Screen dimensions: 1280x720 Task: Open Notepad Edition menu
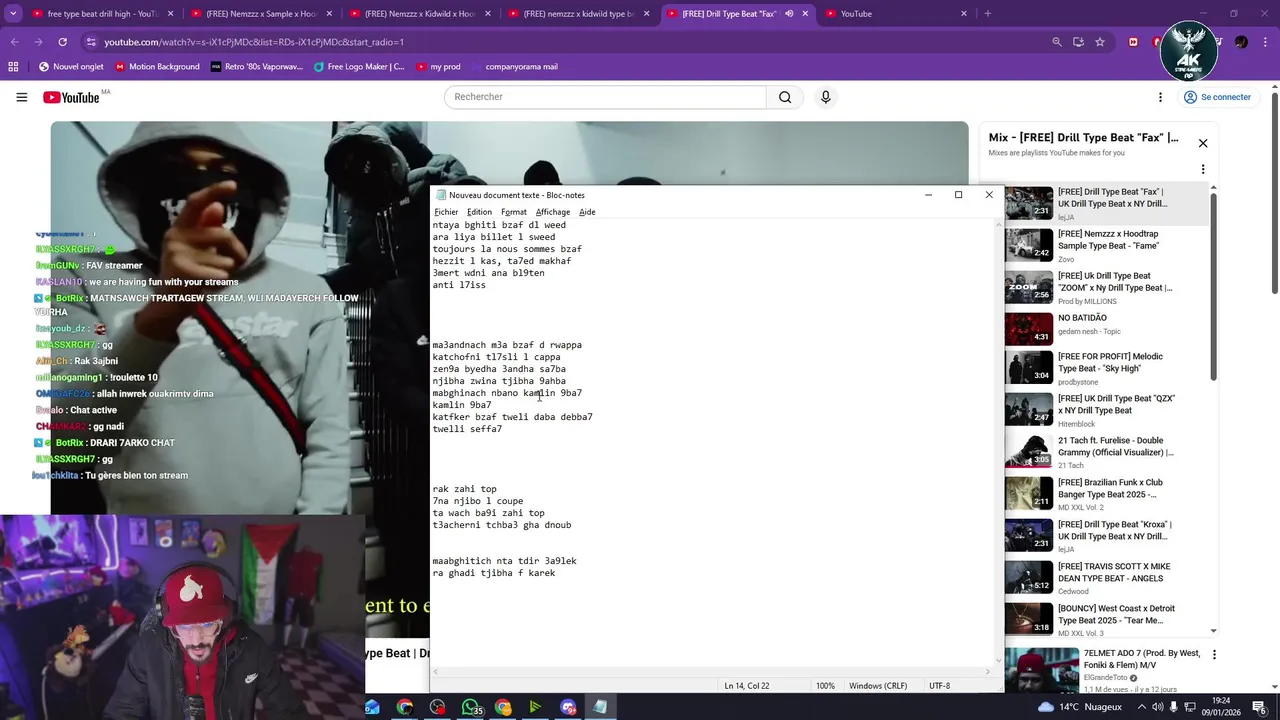(x=479, y=212)
